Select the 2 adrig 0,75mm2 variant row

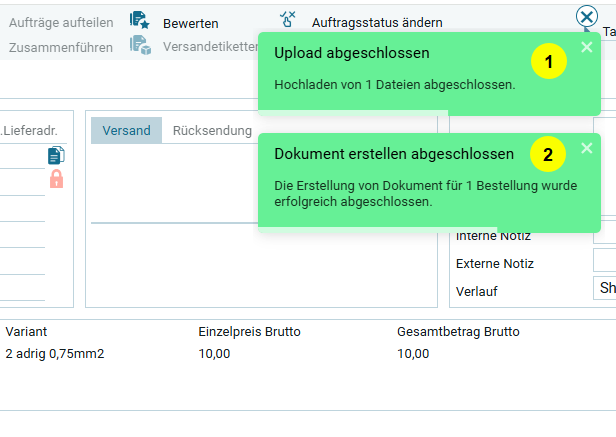(x=55, y=353)
